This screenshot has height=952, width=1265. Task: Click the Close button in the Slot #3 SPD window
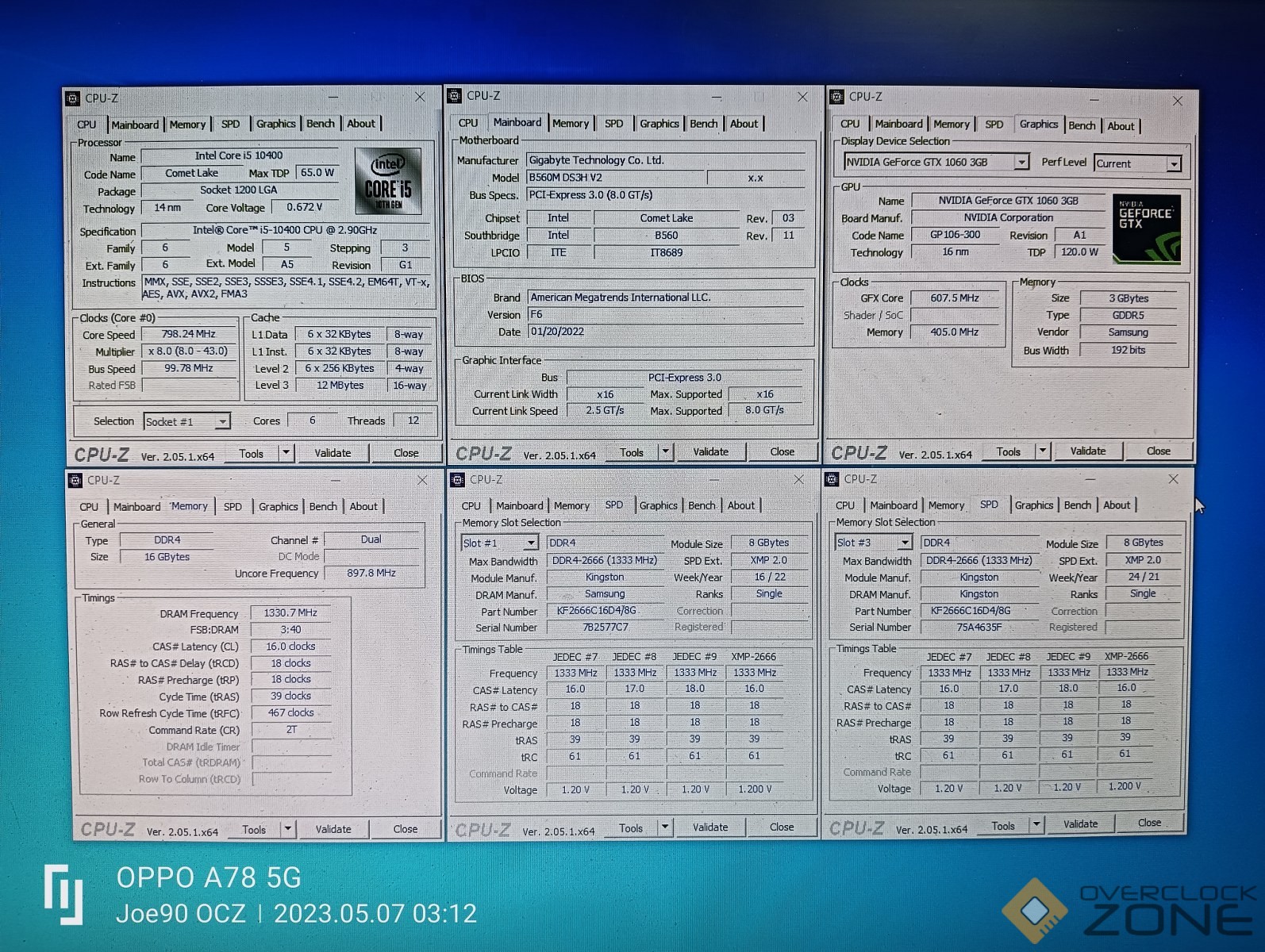tap(1149, 823)
